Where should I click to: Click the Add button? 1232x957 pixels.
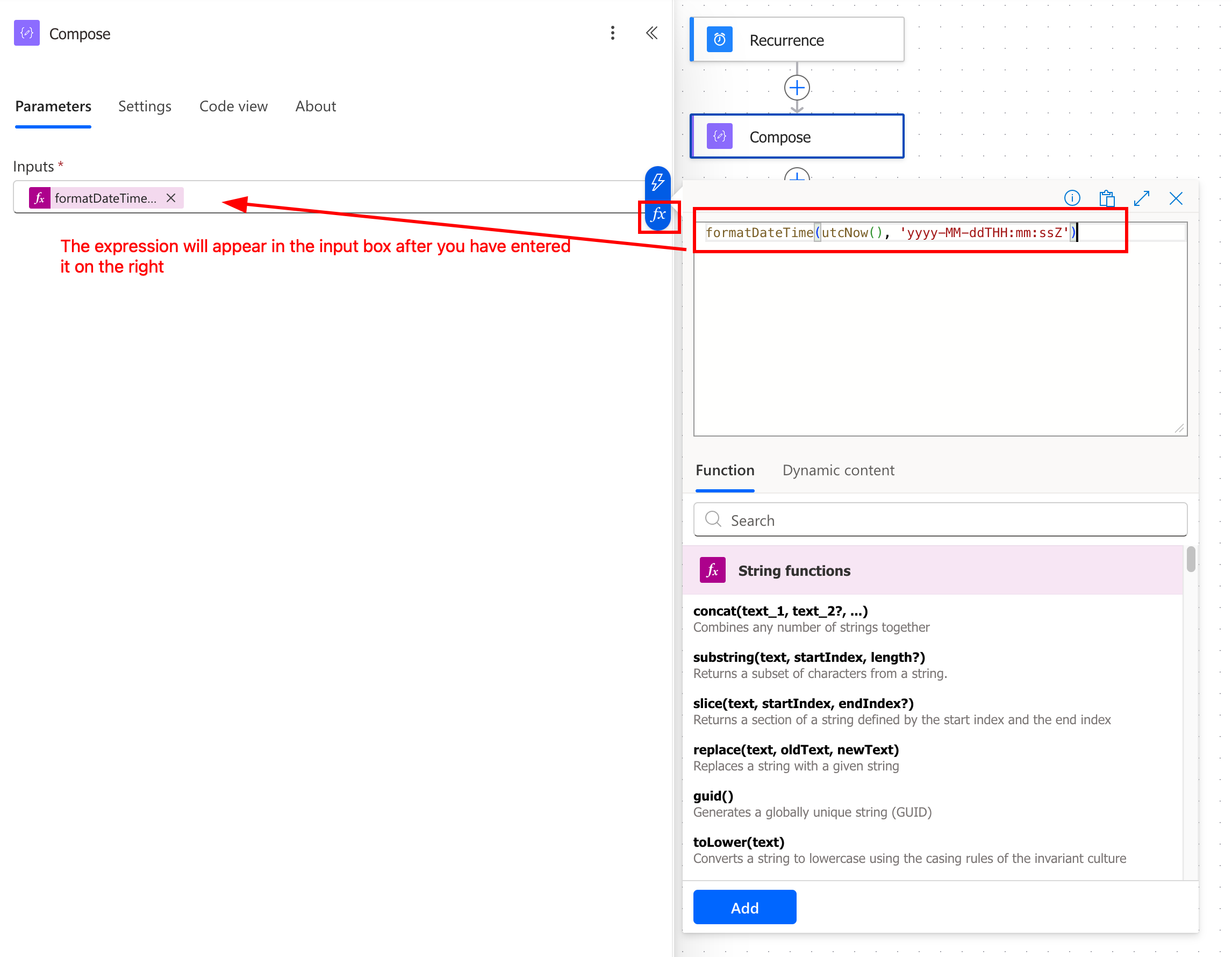(x=744, y=908)
